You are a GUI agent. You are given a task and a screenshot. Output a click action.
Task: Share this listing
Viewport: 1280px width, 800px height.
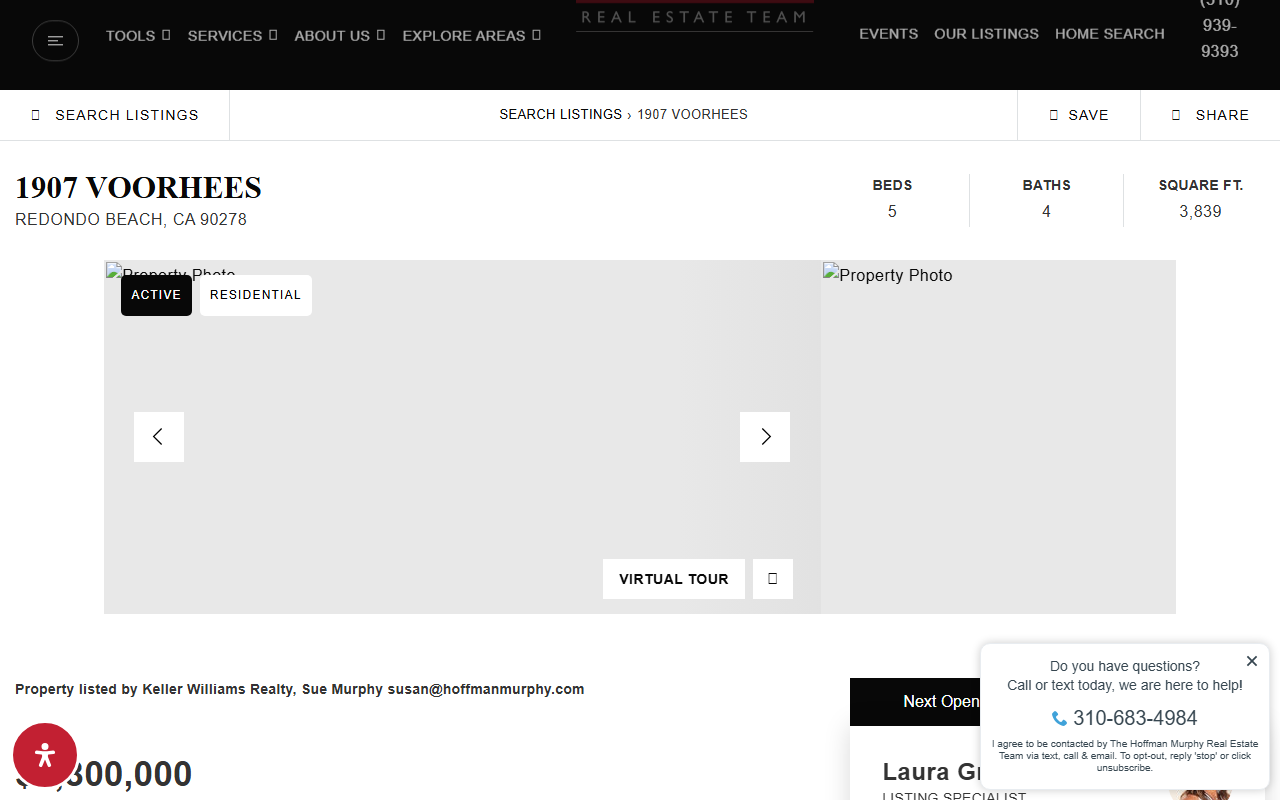tap(1210, 115)
